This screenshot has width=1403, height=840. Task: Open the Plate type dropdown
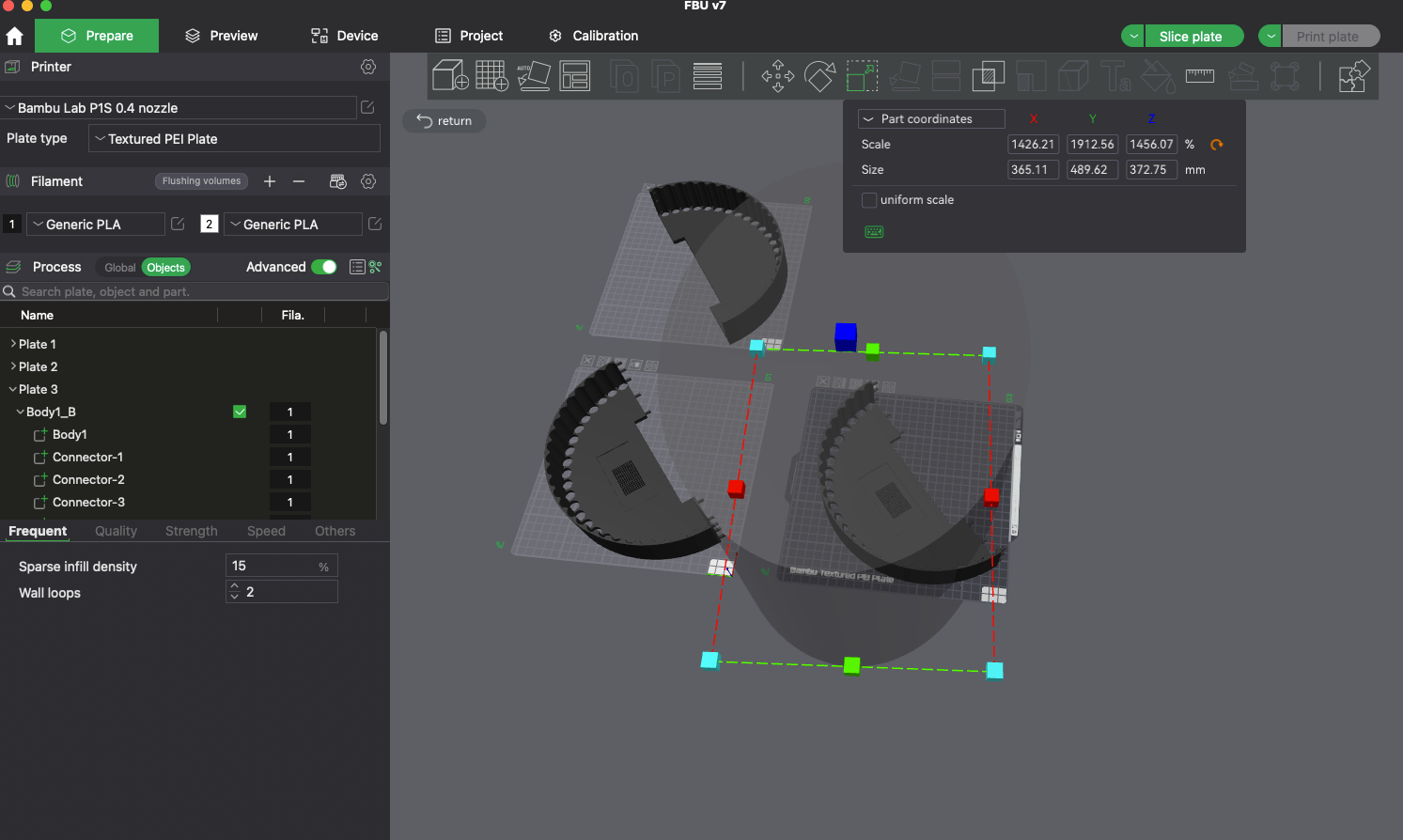[x=234, y=139]
